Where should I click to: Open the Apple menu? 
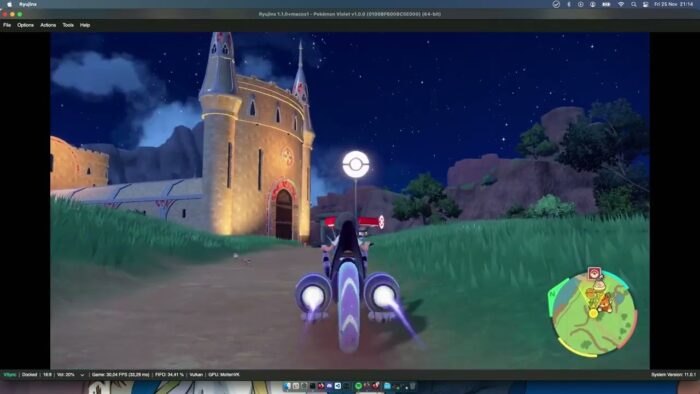click(8, 4)
